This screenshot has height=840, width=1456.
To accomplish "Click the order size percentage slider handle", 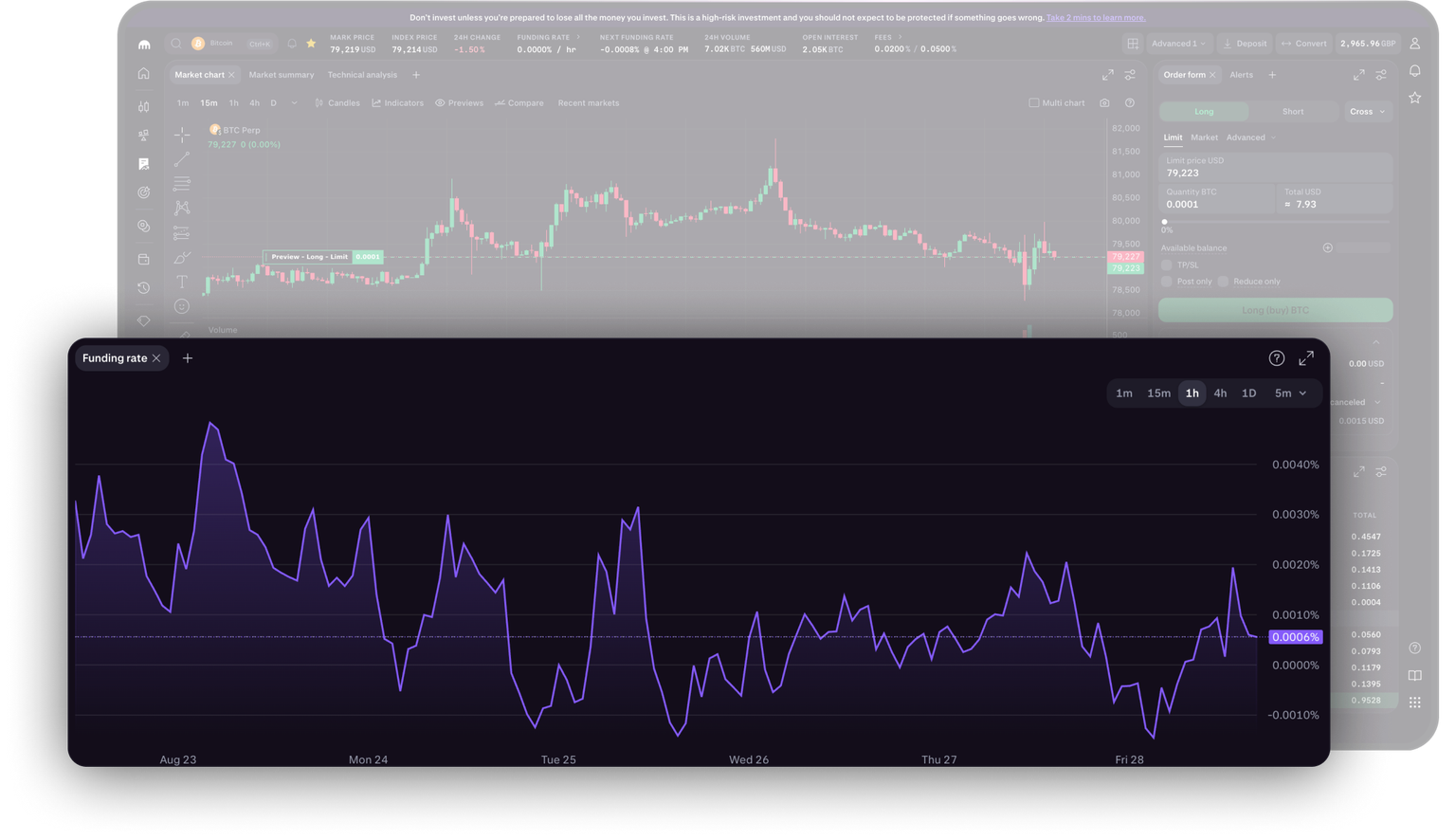I will 1165,222.
